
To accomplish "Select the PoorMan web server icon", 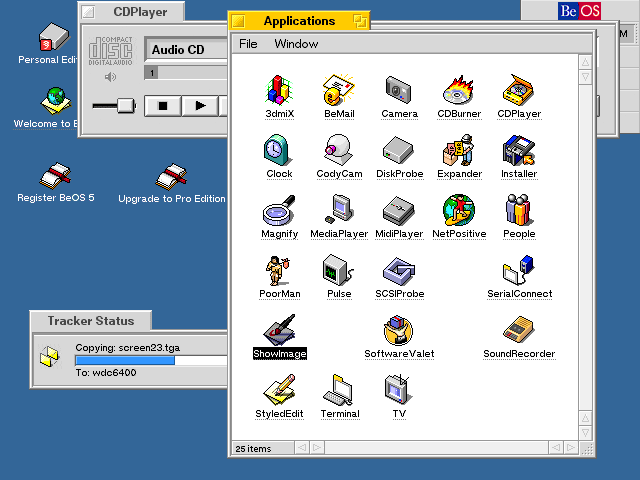I will 278,270.
